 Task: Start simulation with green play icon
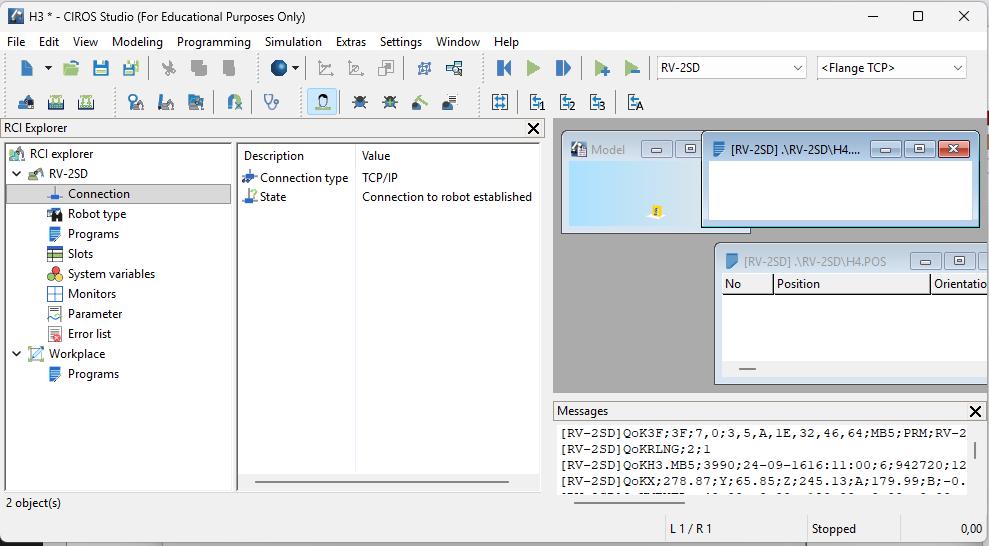534,68
